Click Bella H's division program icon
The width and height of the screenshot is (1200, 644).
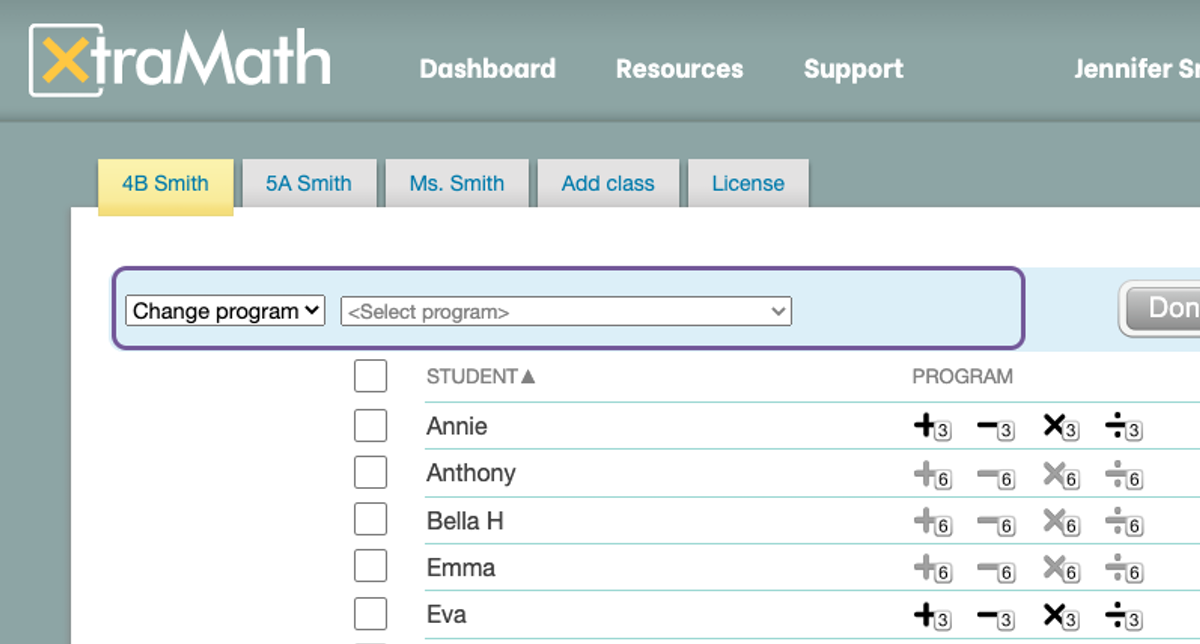pos(1123,523)
